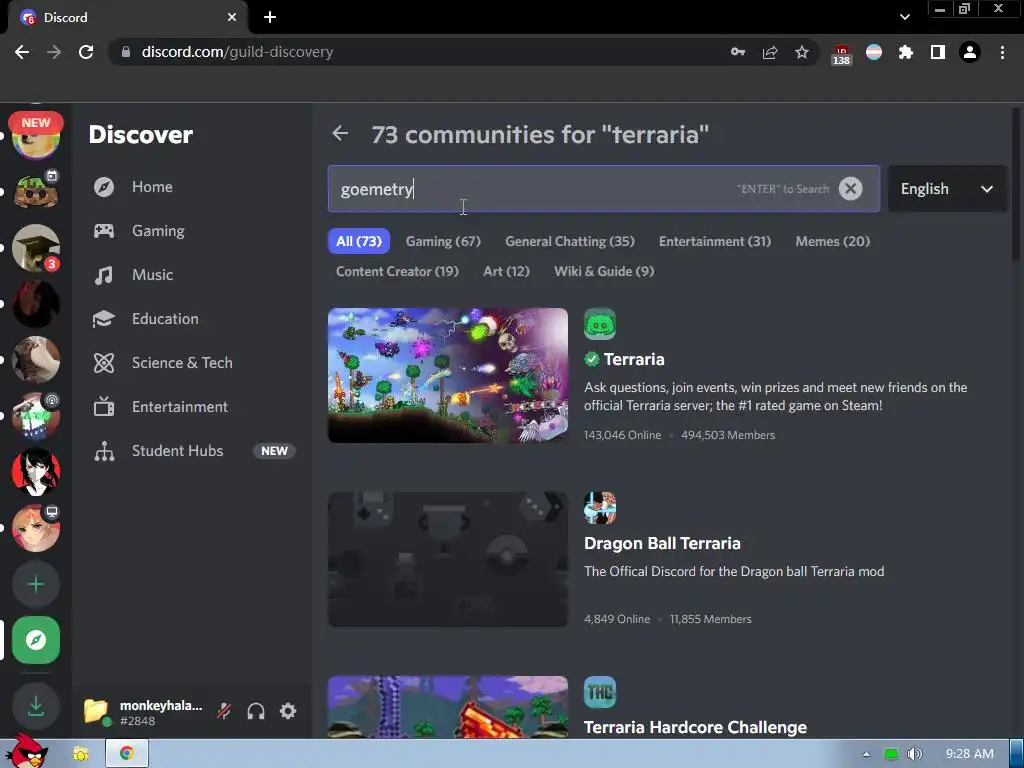Filter results by Wiki & Guide (9)
The image size is (1024, 768).
click(603, 271)
